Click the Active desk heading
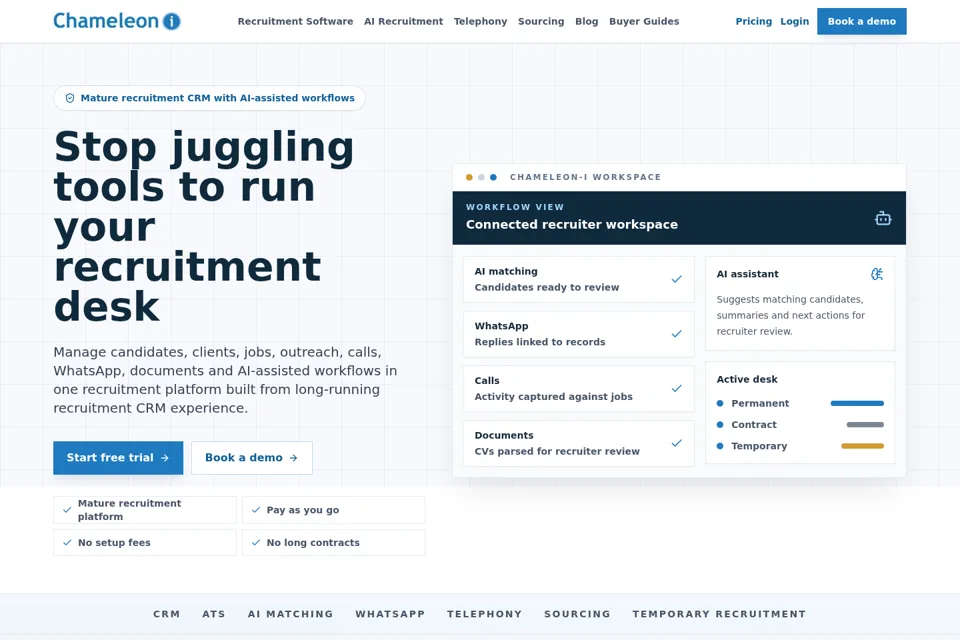 tap(747, 379)
